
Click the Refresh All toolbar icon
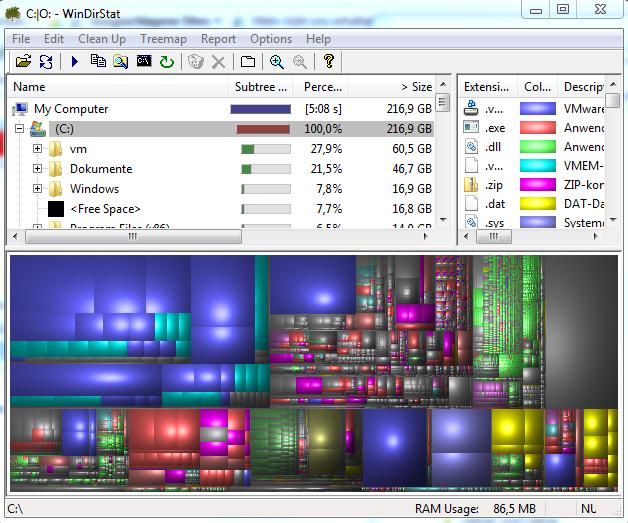click(x=46, y=62)
